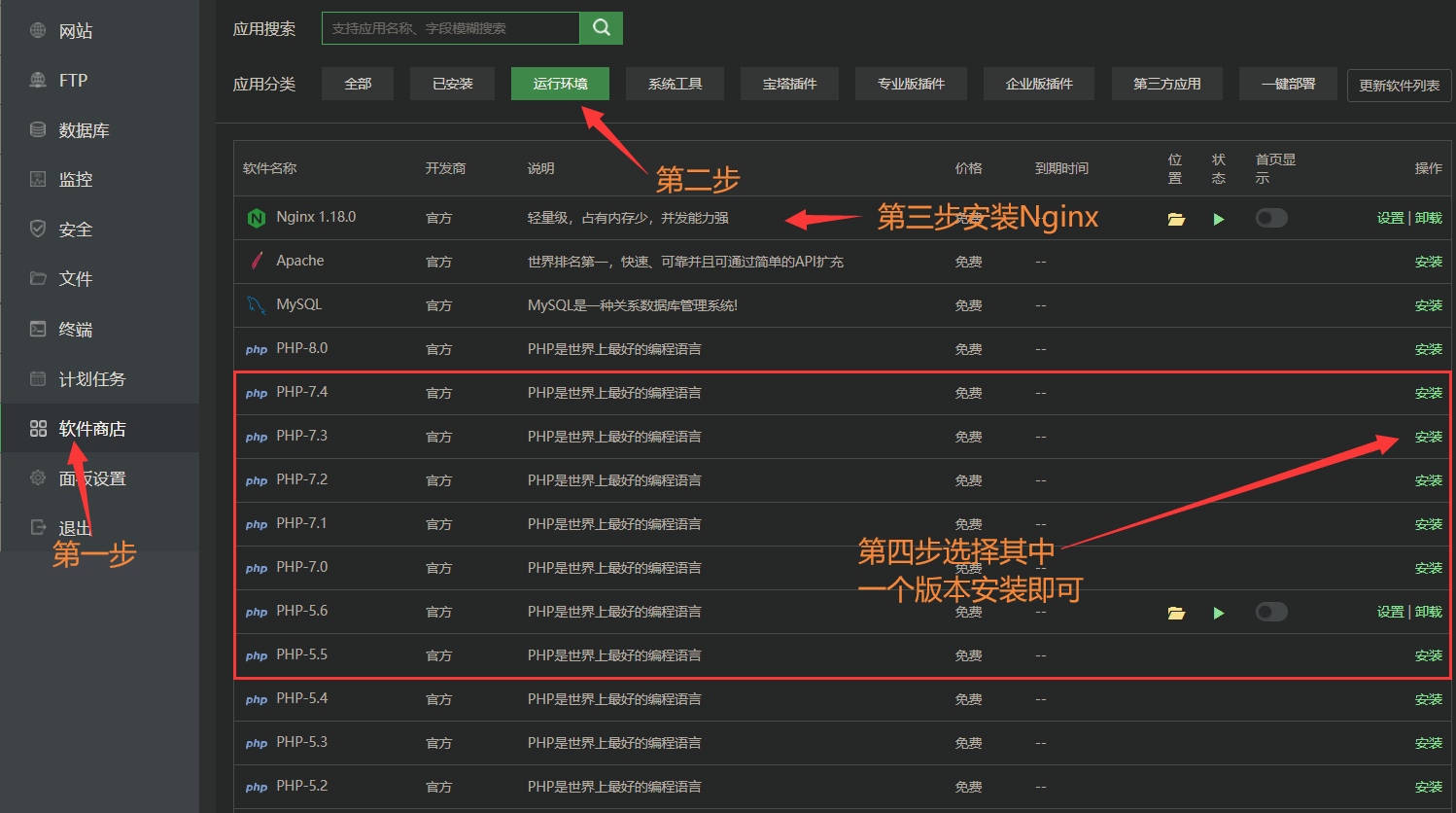Select the 全部 category tab

click(x=358, y=84)
